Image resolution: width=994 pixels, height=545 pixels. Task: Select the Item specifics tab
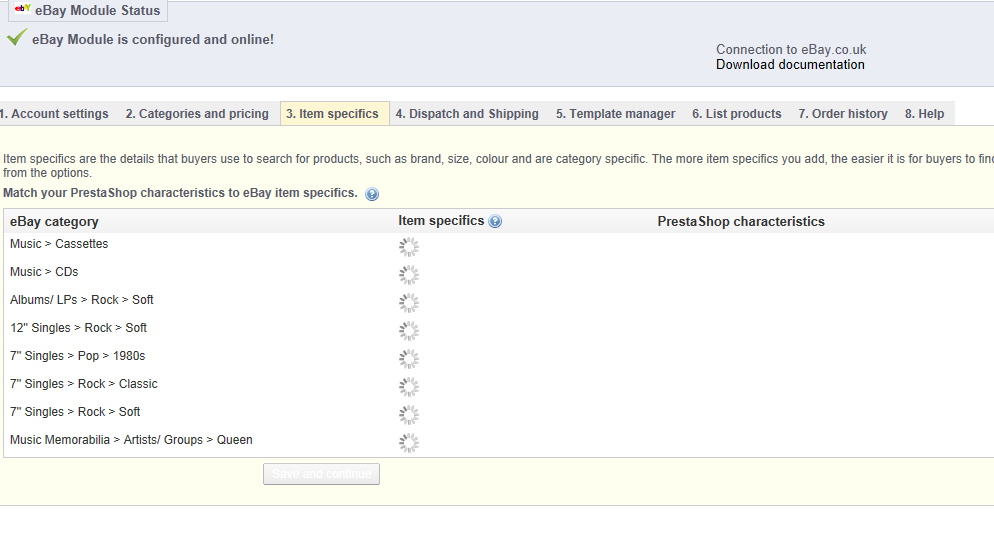pyautogui.click(x=332, y=114)
